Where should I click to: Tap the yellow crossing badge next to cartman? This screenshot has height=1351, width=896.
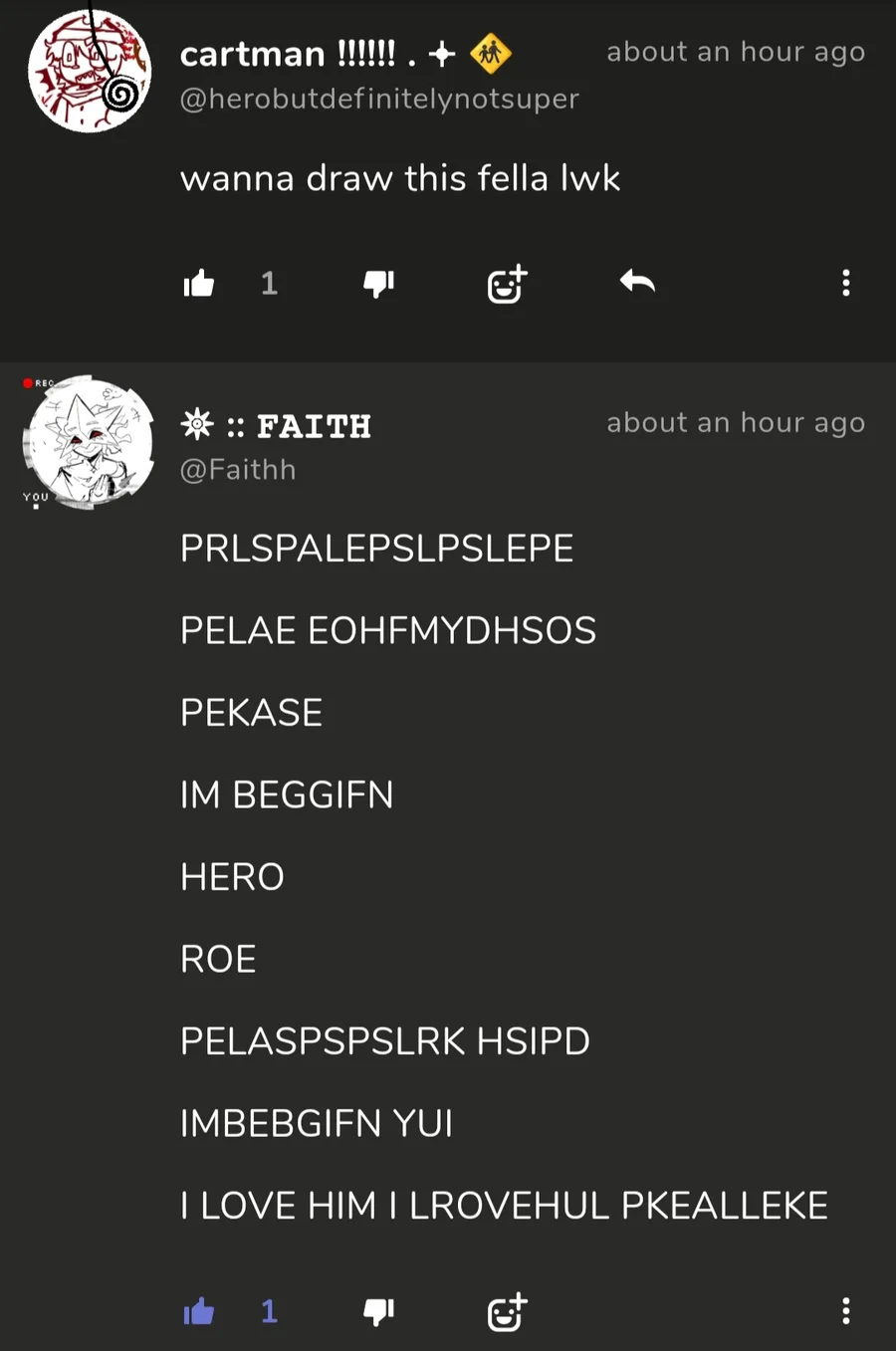(x=490, y=53)
